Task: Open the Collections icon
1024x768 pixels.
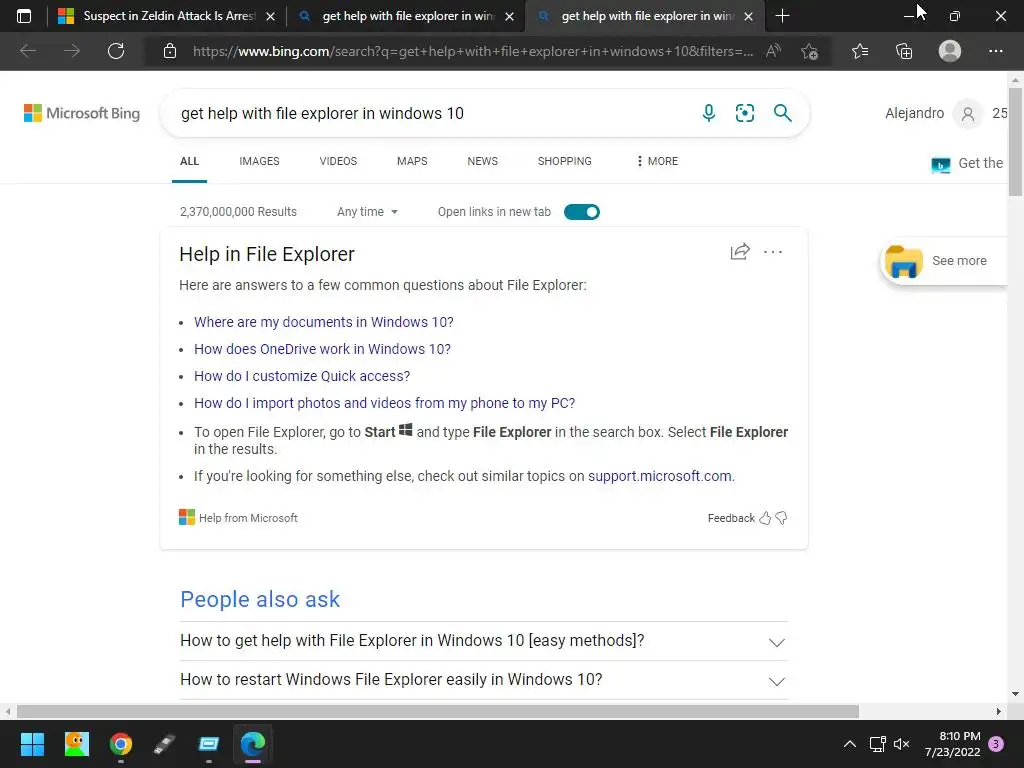Action: 904,51
